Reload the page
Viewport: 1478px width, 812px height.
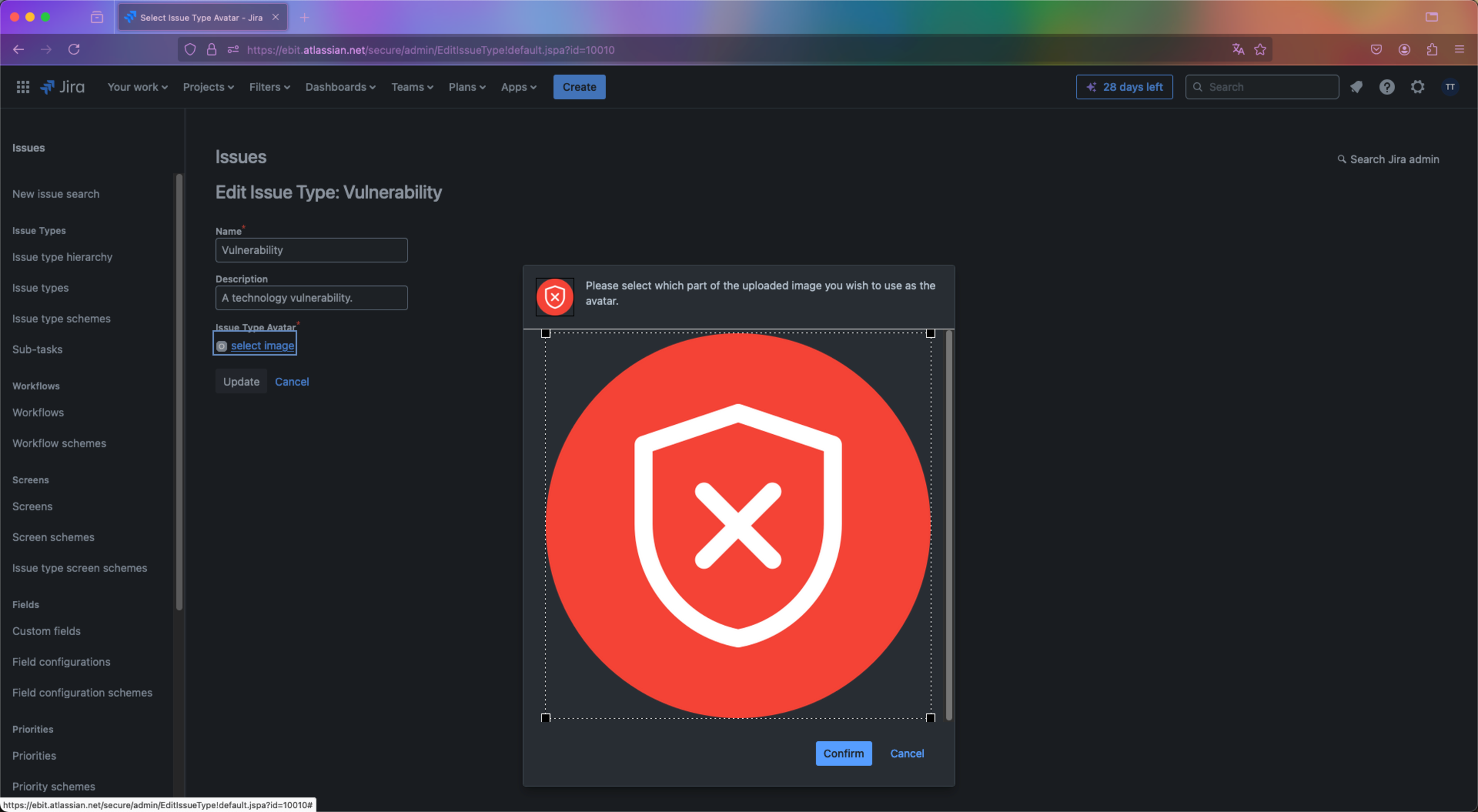pos(74,49)
